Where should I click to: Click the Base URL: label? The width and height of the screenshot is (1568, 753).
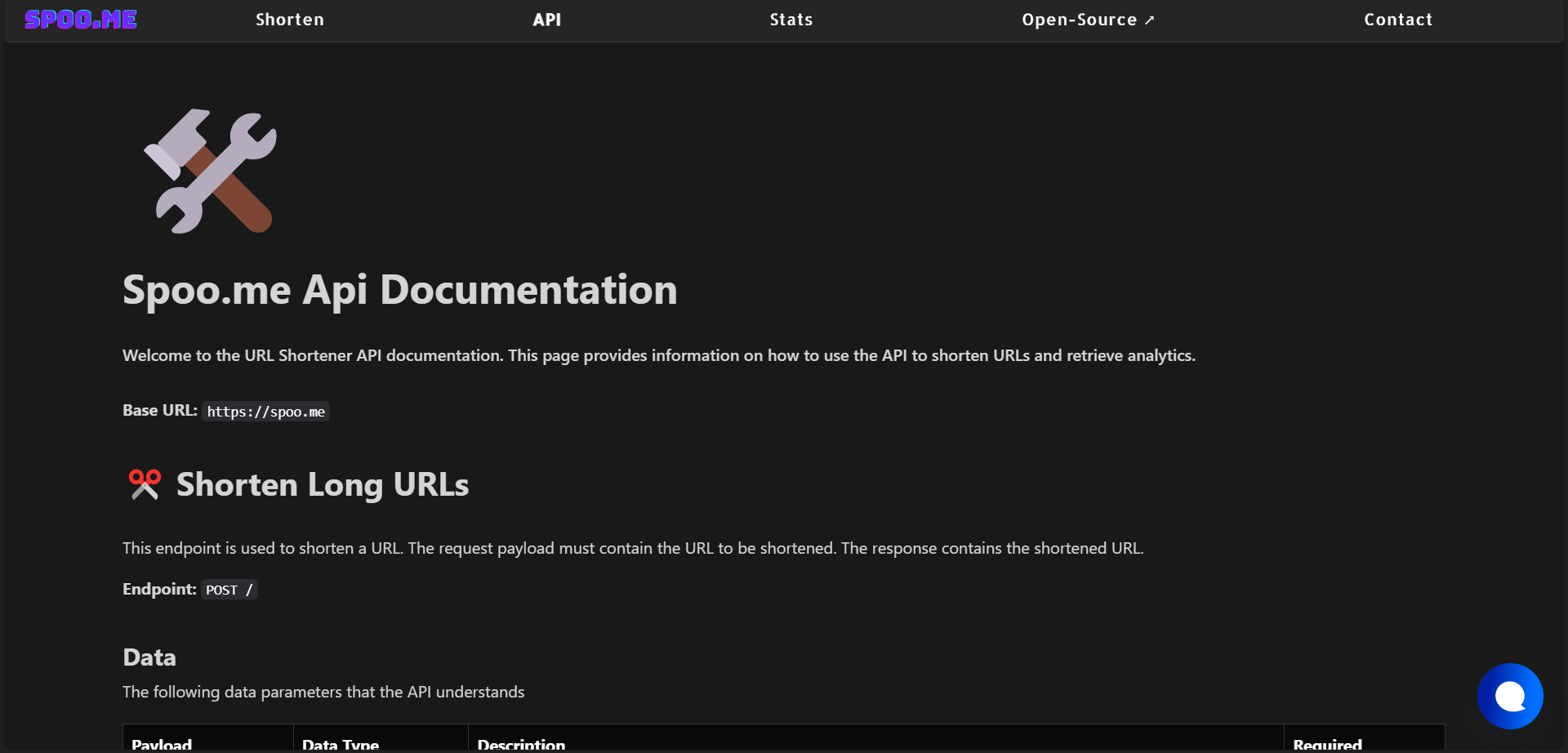[x=160, y=410]
